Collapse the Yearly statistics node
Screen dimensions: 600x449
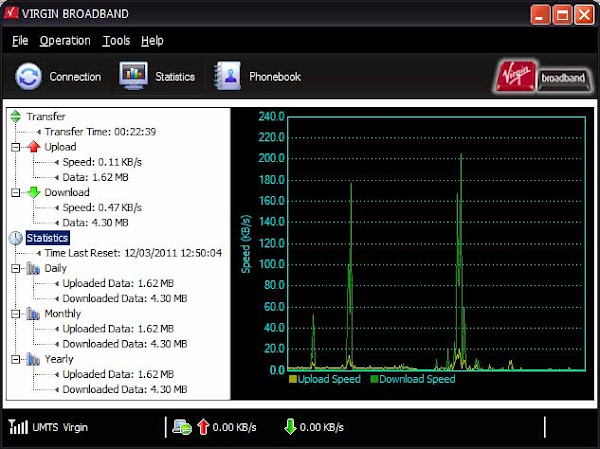coord(15,359)
